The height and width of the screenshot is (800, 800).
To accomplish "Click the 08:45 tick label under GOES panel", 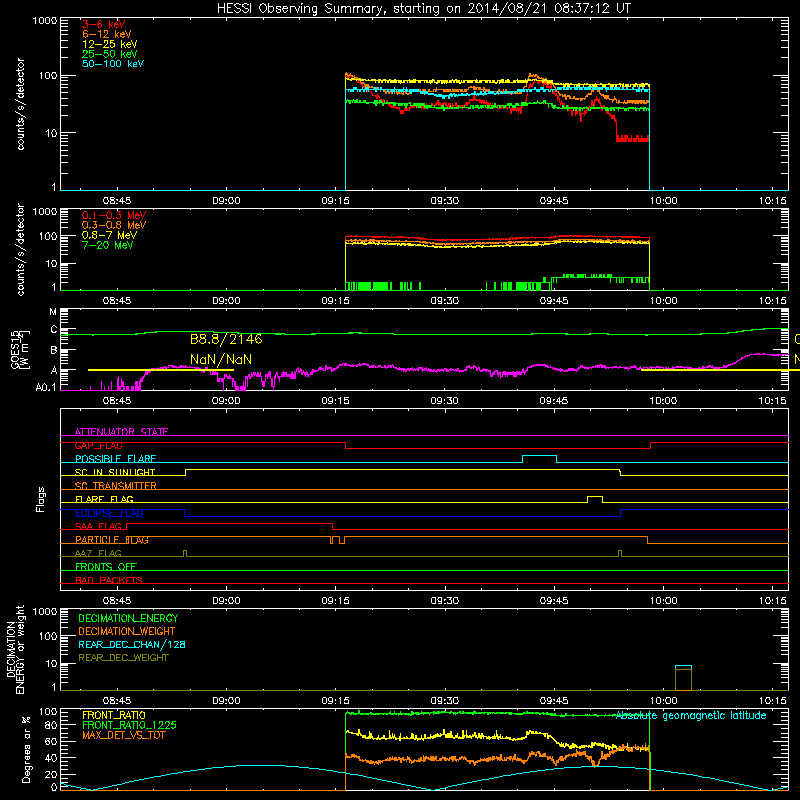I will [x=117, y=401].
